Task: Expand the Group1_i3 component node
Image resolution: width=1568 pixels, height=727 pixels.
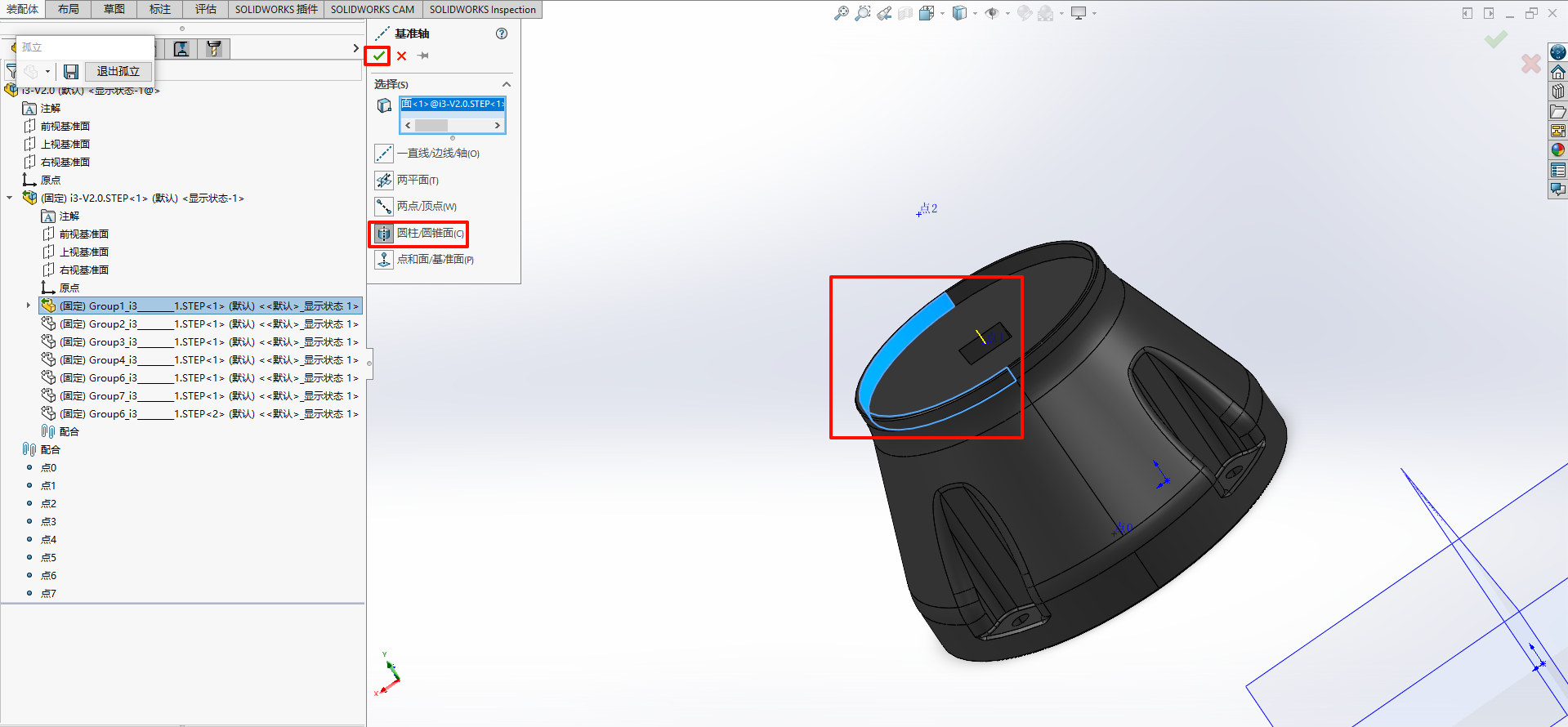Action: [x=29, y=306]
